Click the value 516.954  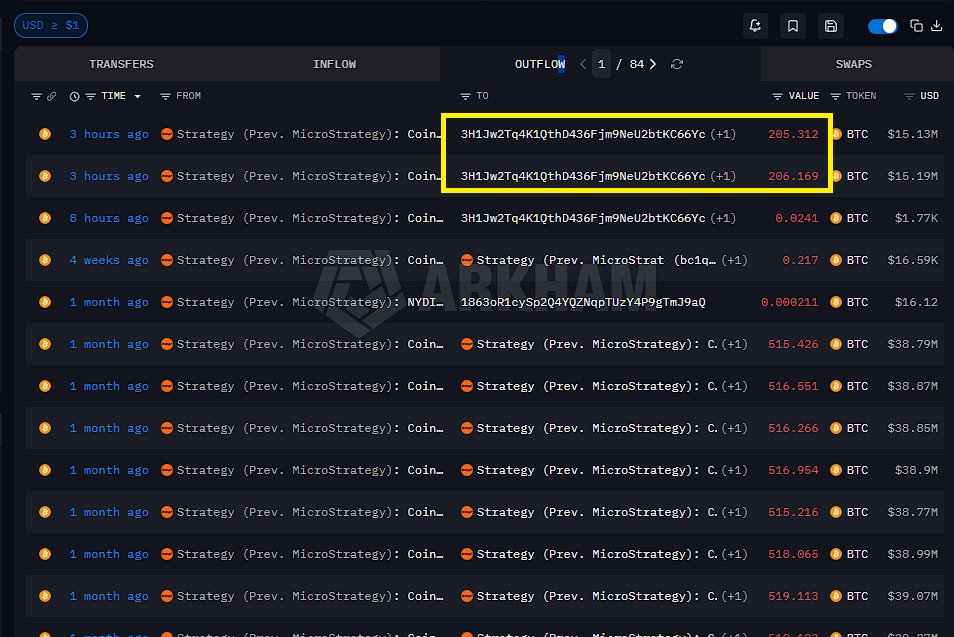tap(793, 470)
